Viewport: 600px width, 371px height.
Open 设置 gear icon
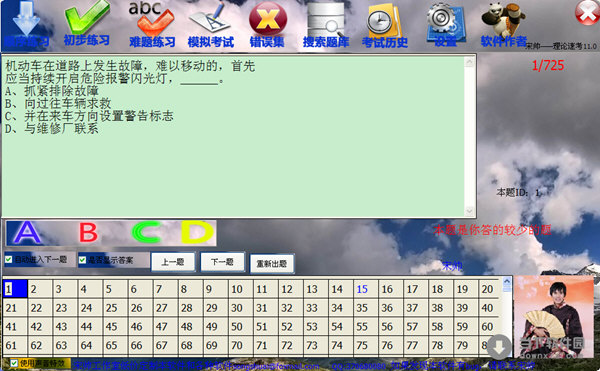445,24
